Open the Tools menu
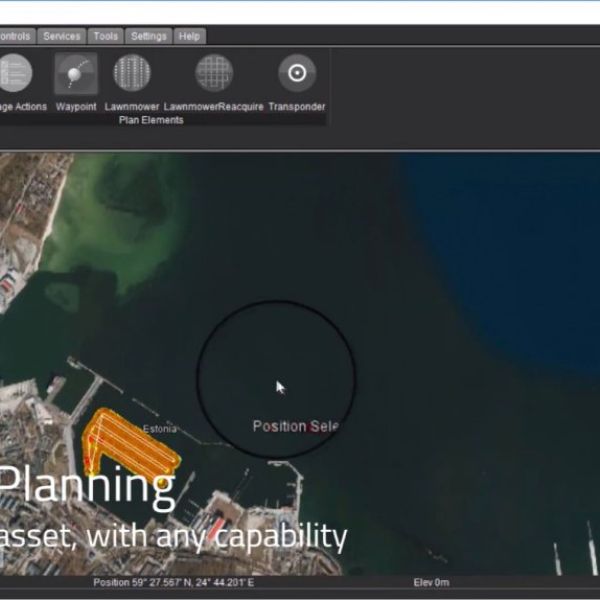Screen dimensions: 600x600 [x=106, y=36]
